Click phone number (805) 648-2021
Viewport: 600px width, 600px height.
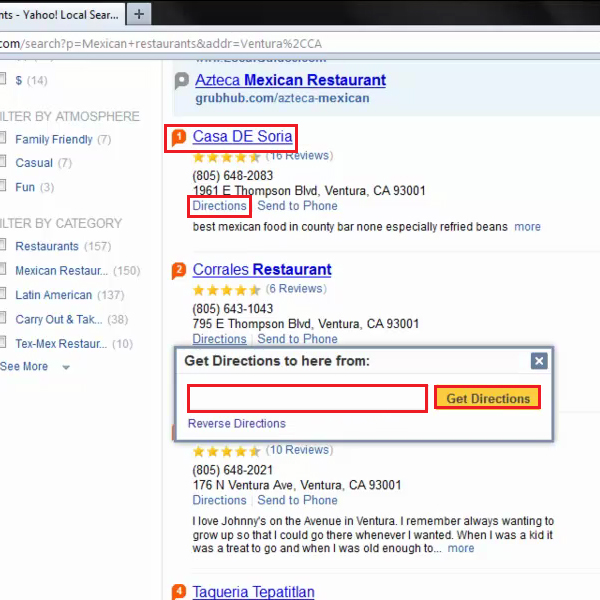(233, 470)
